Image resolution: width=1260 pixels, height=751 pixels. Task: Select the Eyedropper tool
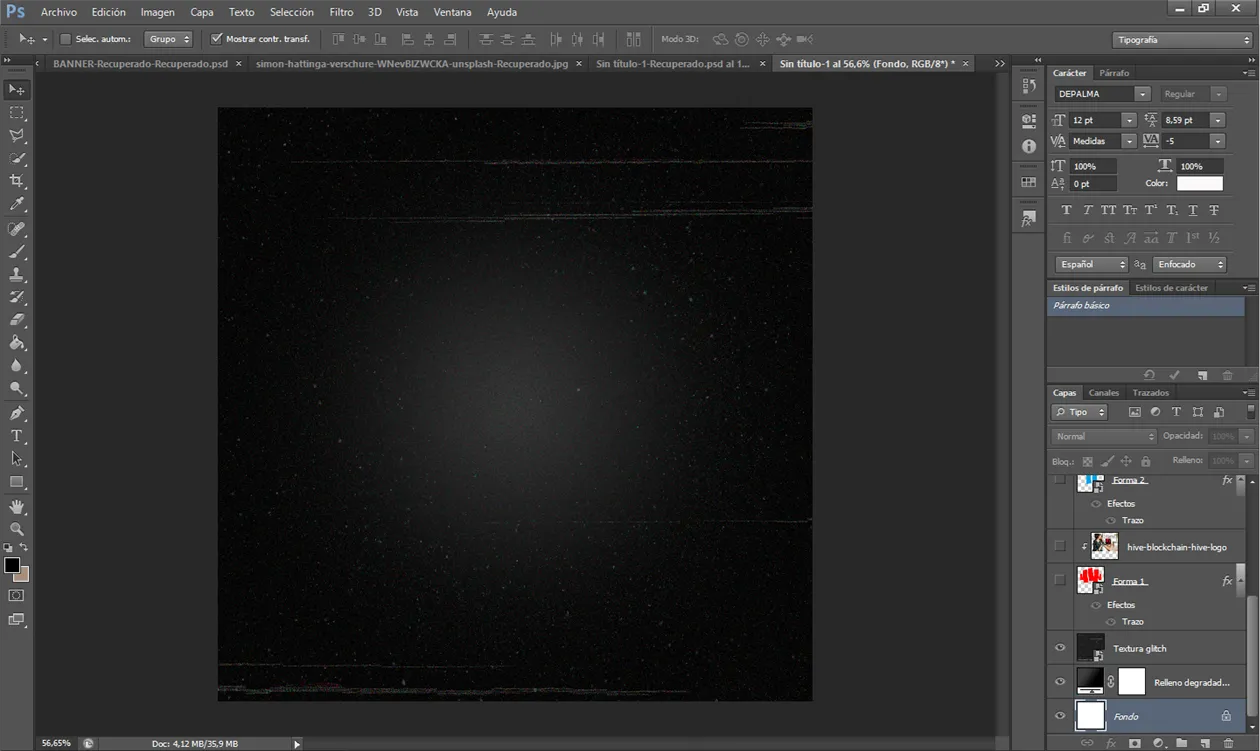17,204
